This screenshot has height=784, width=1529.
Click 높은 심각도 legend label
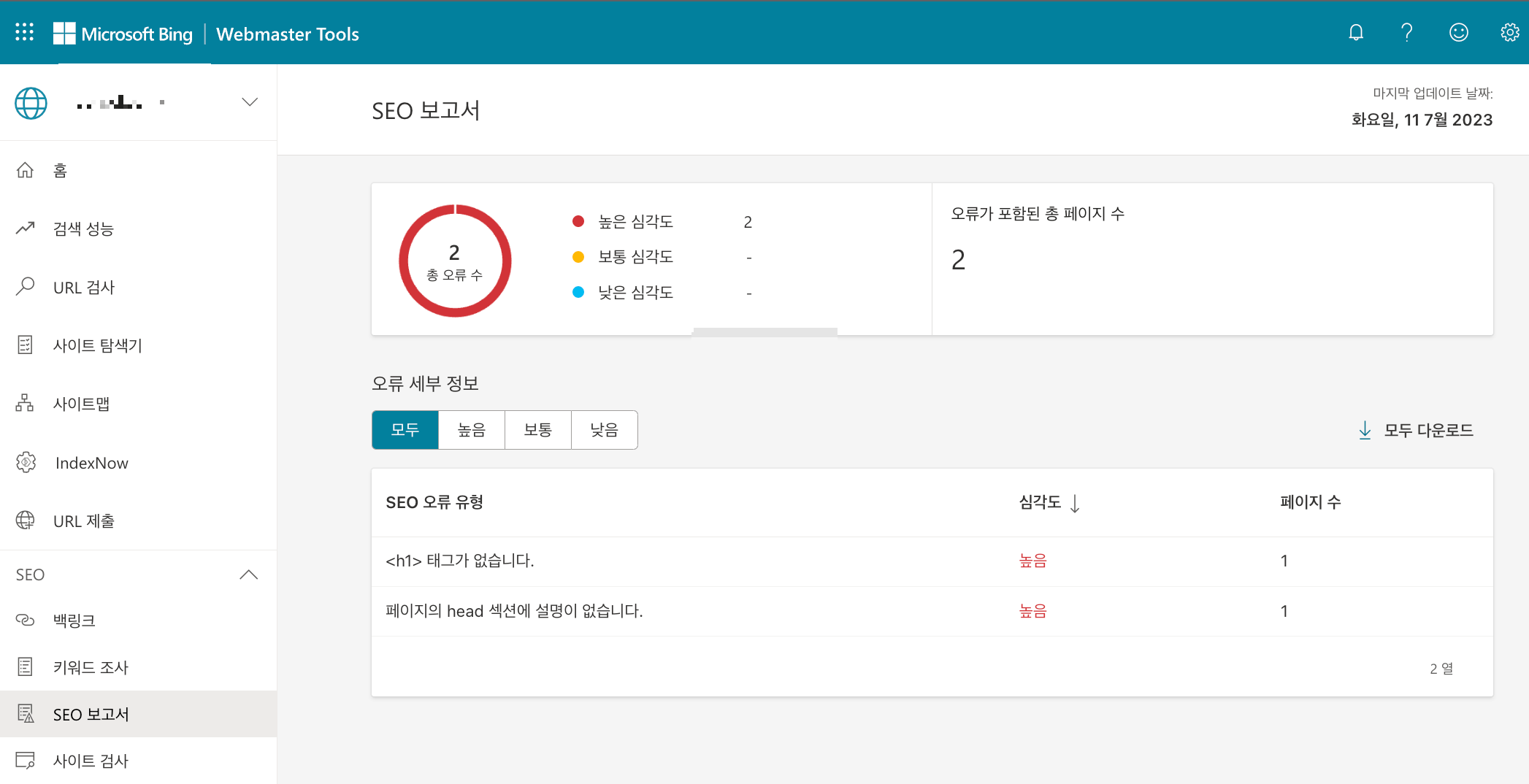point(635,221)
